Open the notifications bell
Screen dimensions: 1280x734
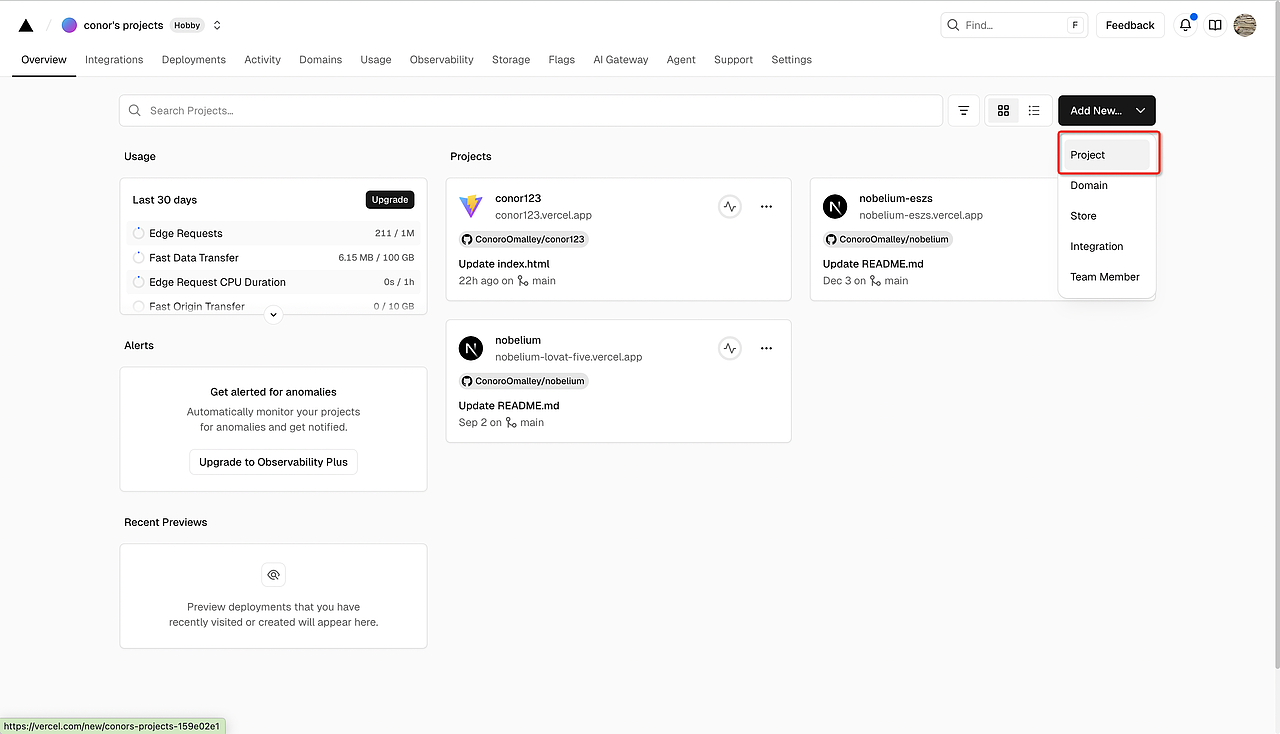pyautogui.click(x=1185, y=25)
